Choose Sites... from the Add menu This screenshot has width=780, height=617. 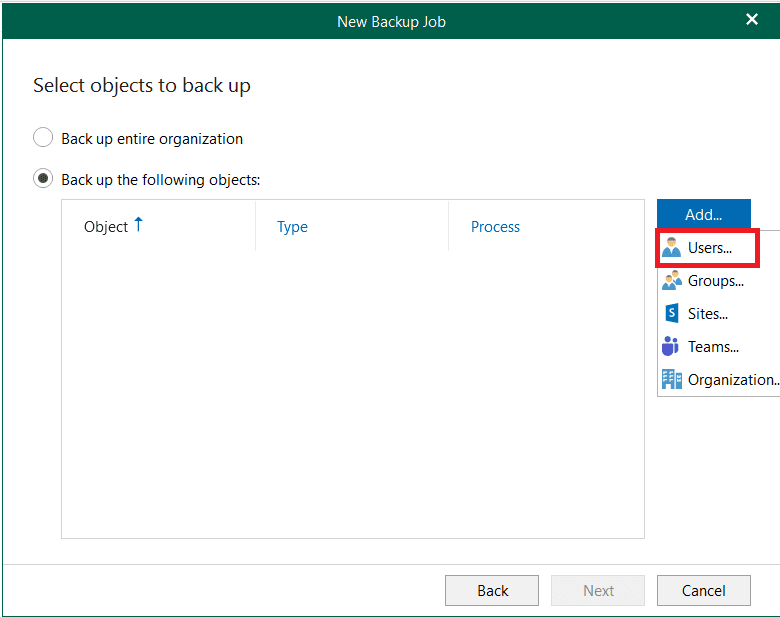click(x=718, y=314)
